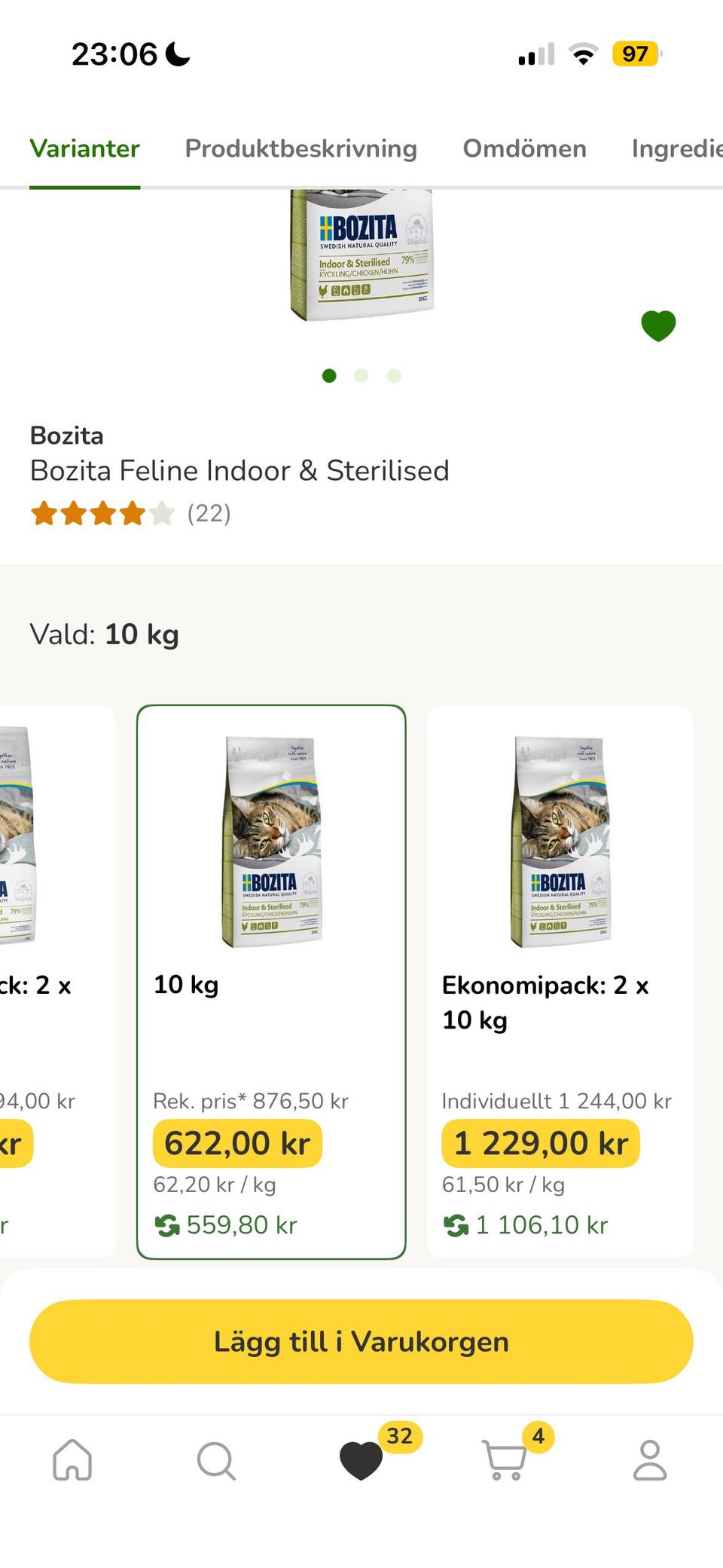Open the Bozita brand name link
723x1568 pixels.
[67, 436]
